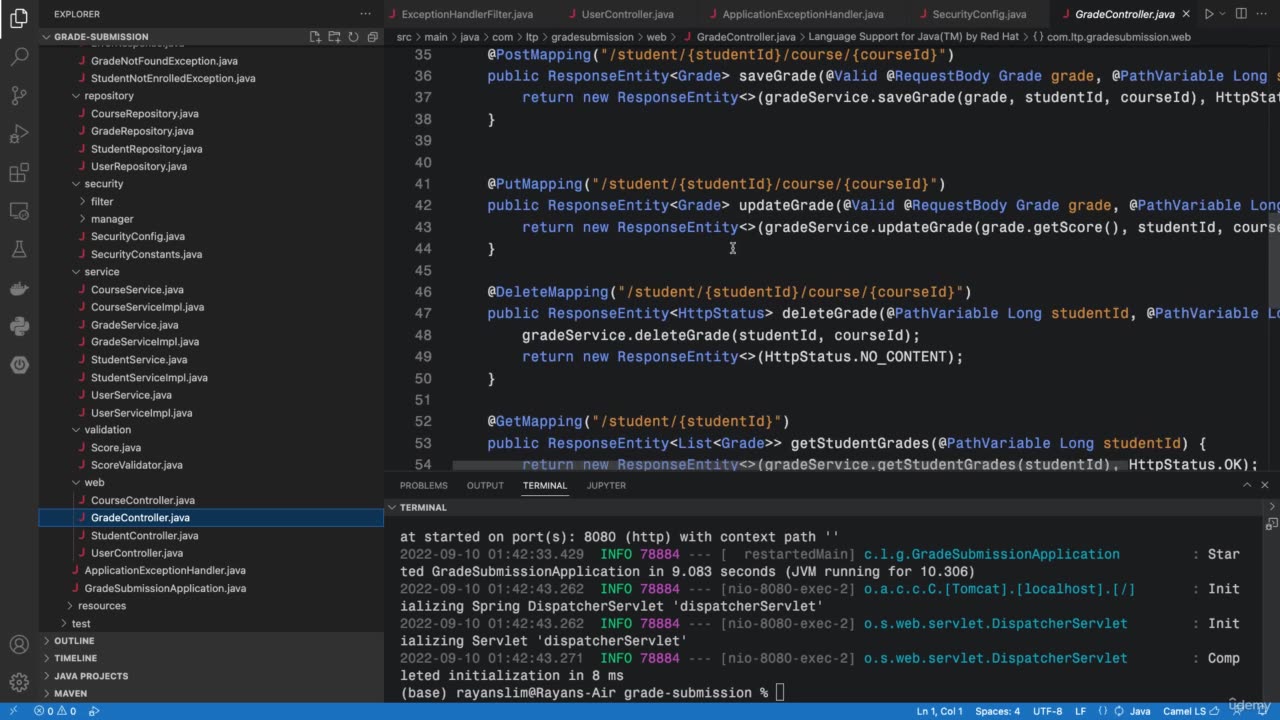1280x720 pixels.
Task: Open Explorer more actions ellipsis
Action: (365, 14)
